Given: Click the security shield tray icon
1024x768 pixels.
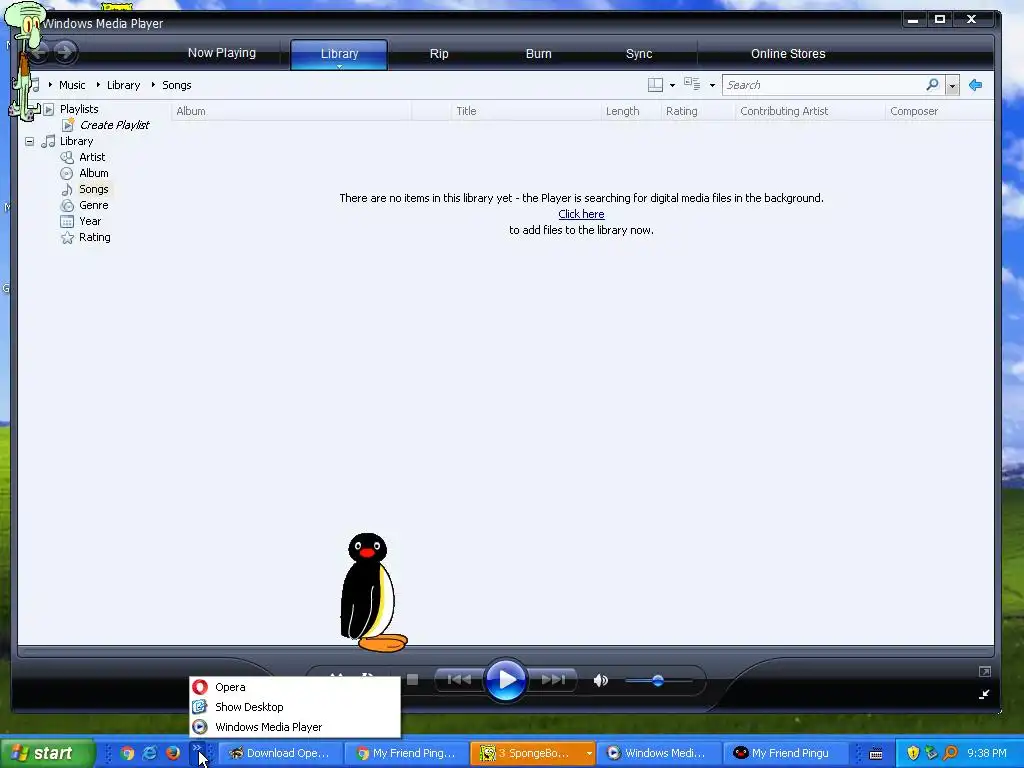Looking at the screenshot, I should coord(913,753).
